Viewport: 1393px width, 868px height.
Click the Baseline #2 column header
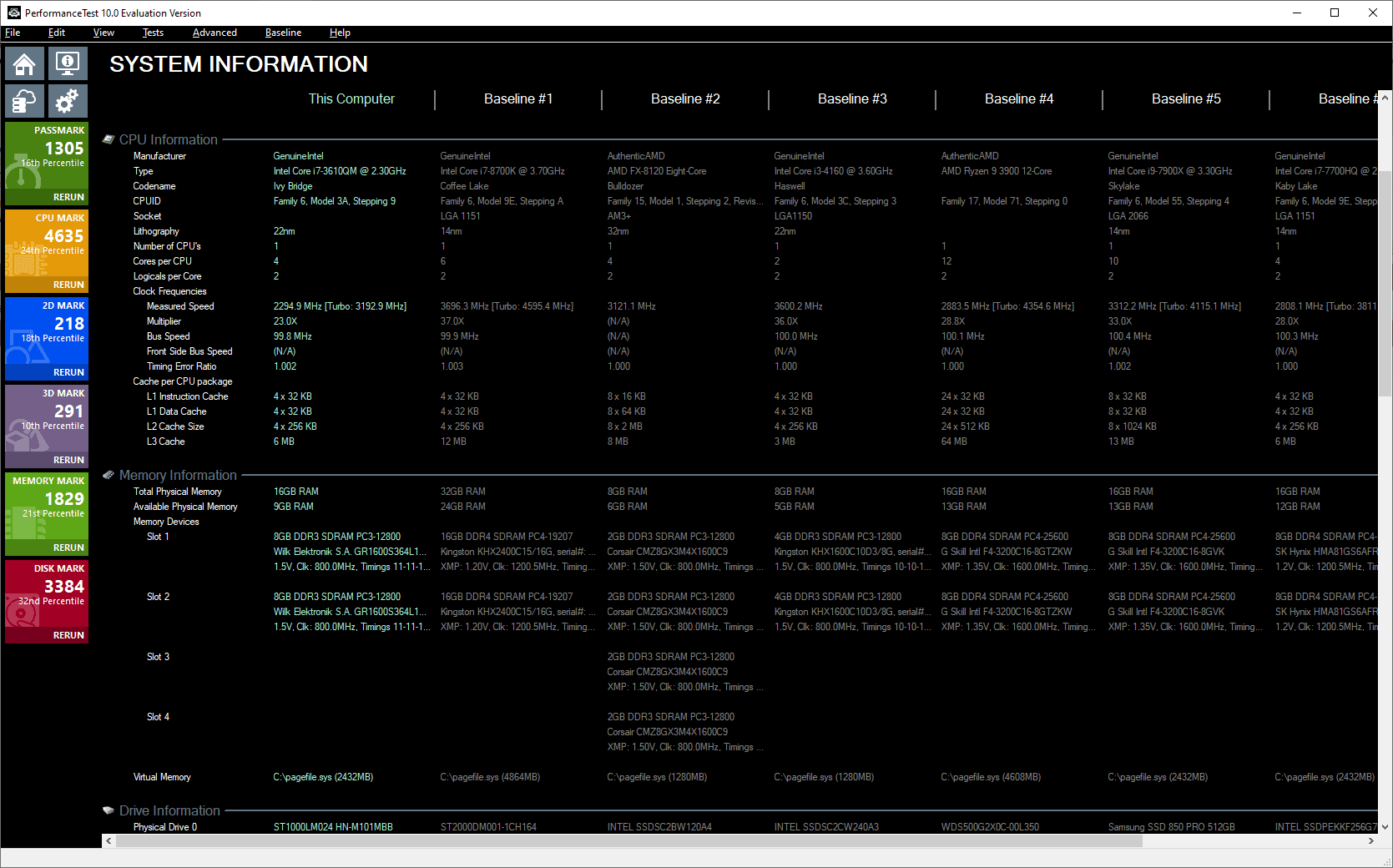(685, 98)
